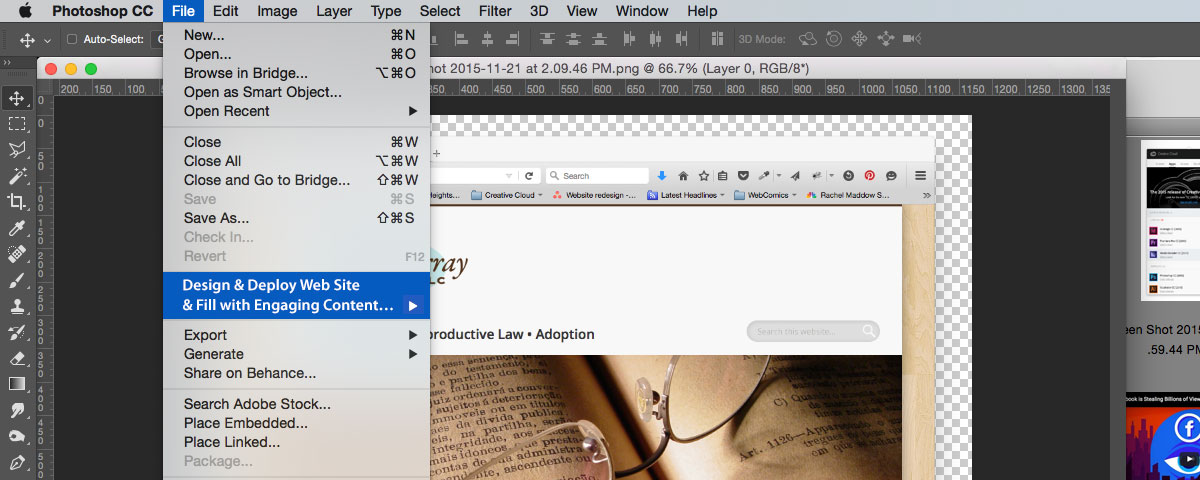1200x480 pixels.
Task: Click document title with '2.09.46 PM.png @ 66.7%'
Action: [x=619, y=68]
